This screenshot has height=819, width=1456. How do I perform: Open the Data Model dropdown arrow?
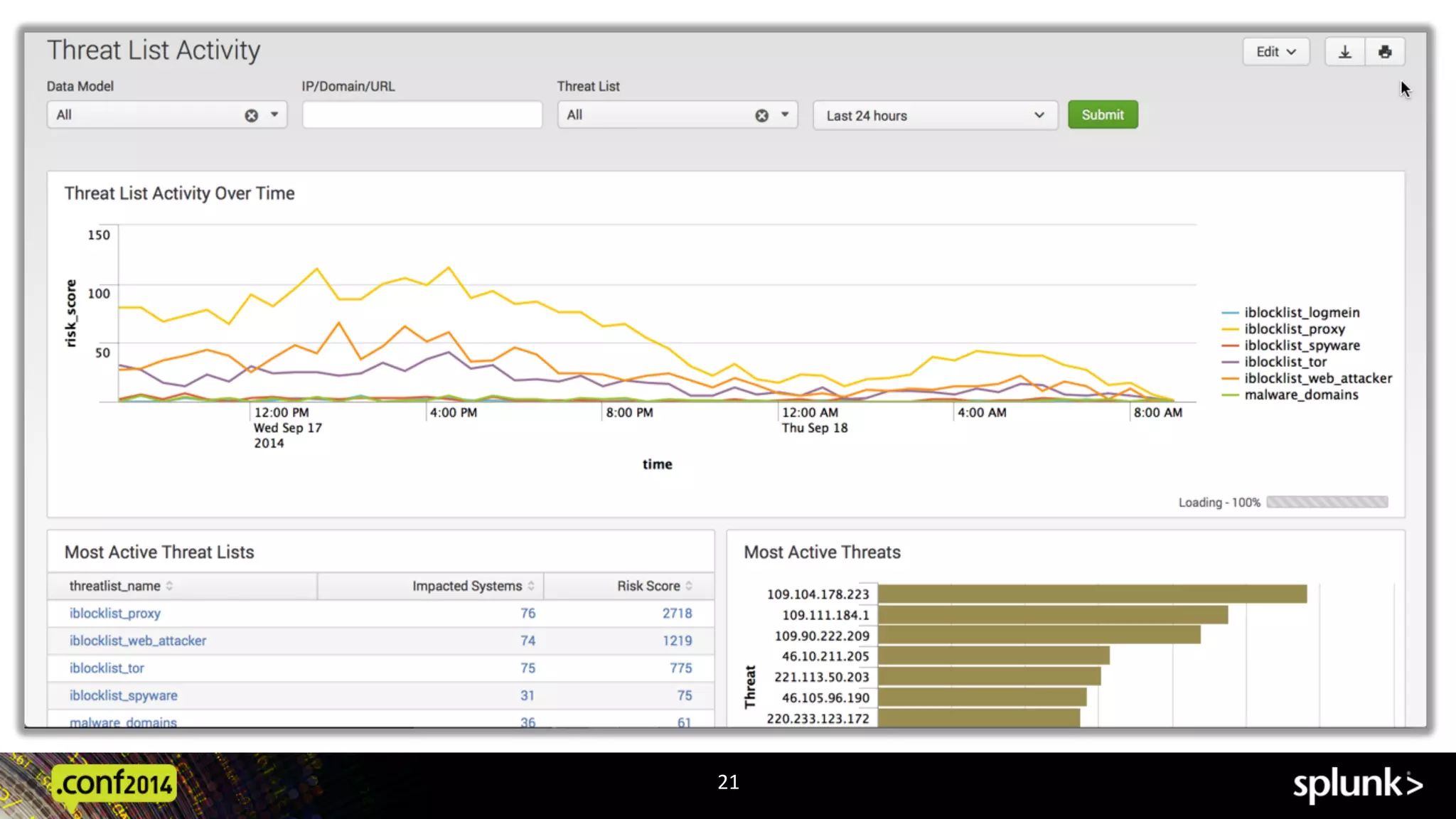point(274,114)
